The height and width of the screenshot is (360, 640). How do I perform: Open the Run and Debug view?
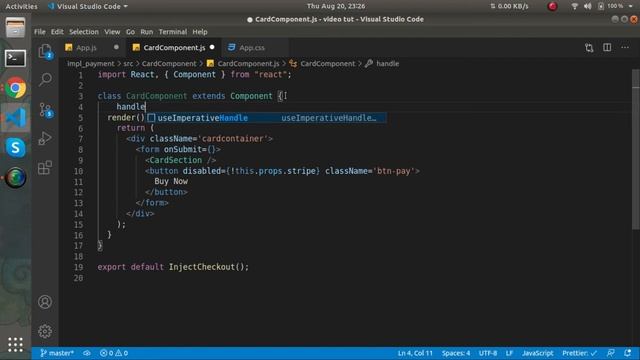tap(45, 138)
